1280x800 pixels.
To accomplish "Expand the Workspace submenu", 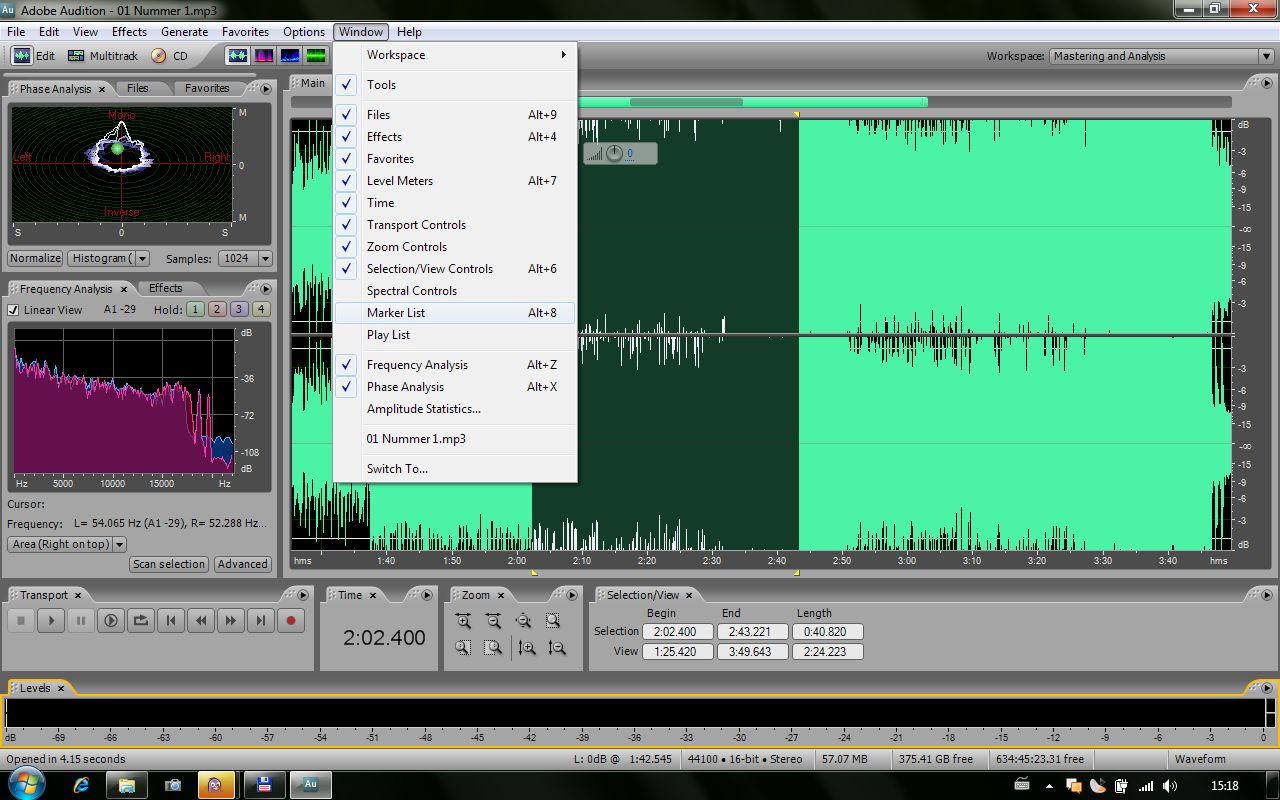I will (x=455, y=55).
